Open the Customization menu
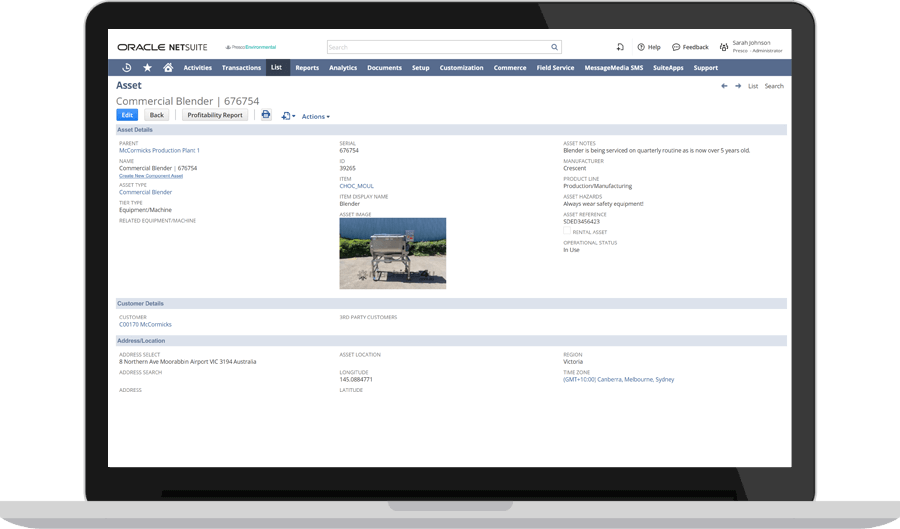Viewport: 900px width, 529px height. (x=461, y=68)
